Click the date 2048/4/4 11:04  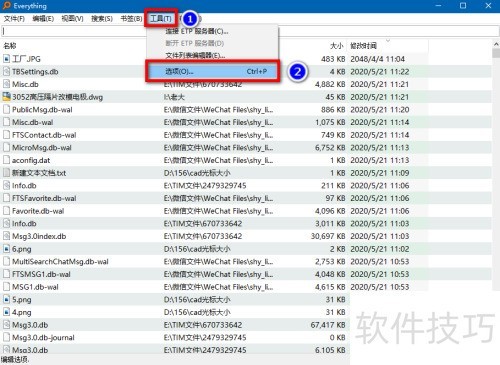coord(377,59)
